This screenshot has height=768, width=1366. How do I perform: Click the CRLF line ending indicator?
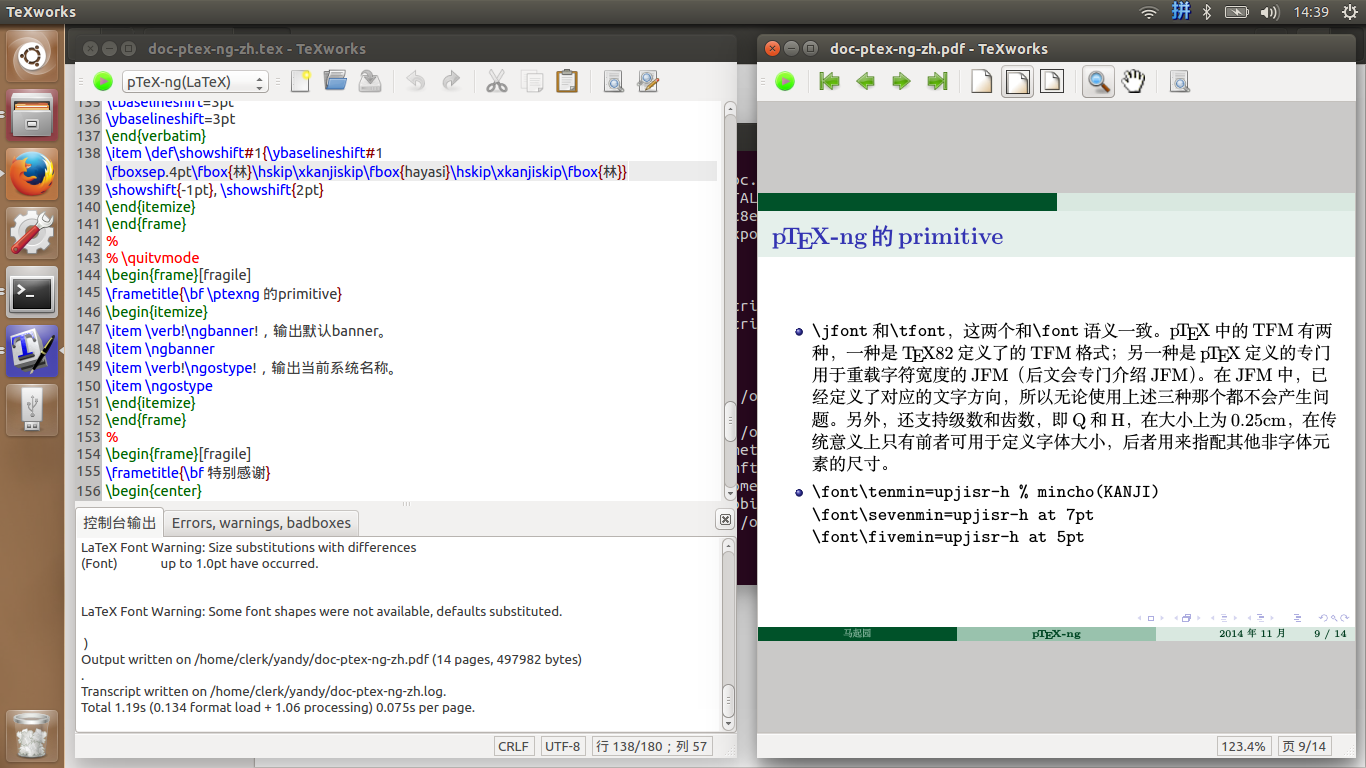click(x=514, y=746)
